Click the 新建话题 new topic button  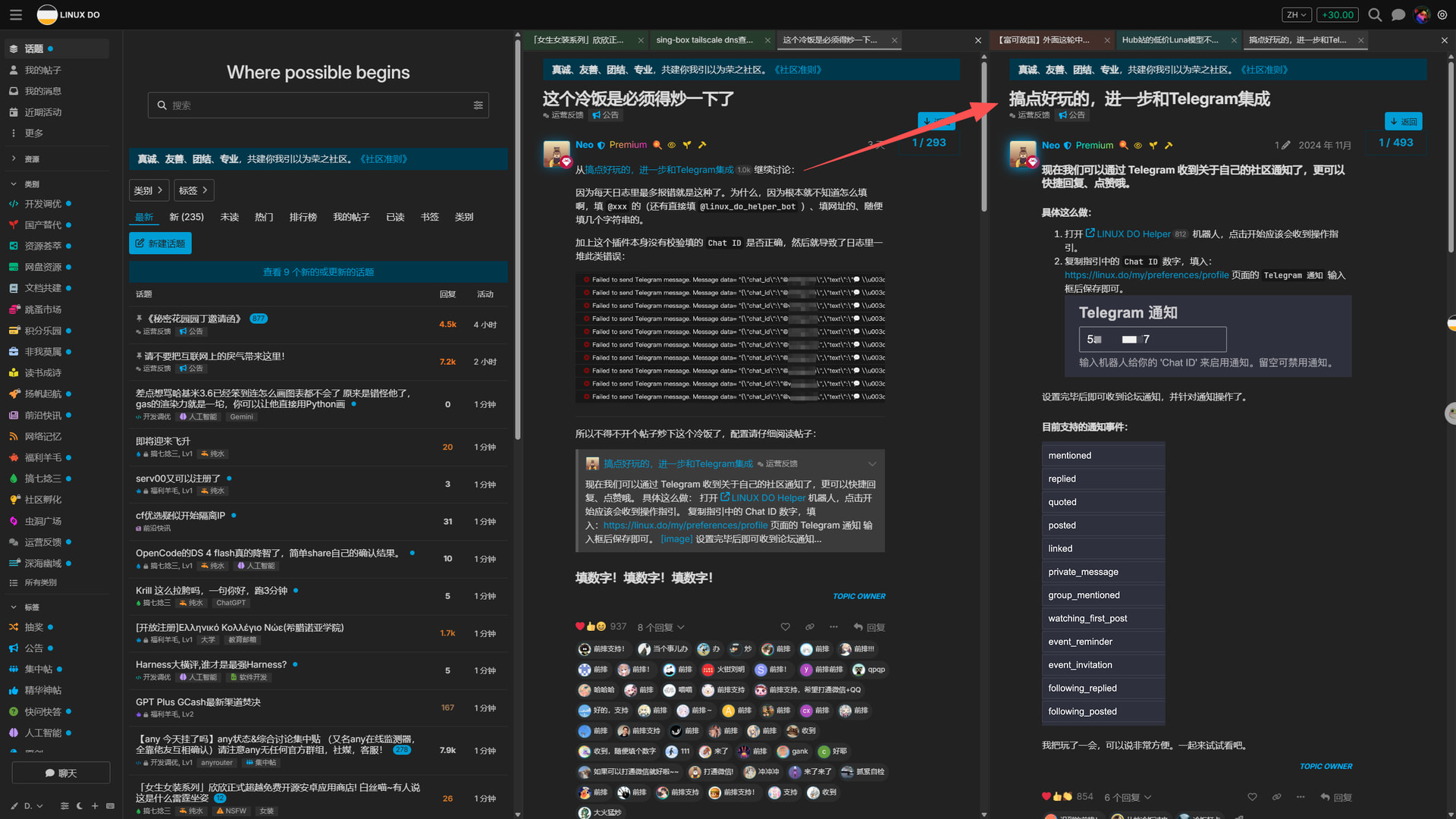[x=161, y=243]
